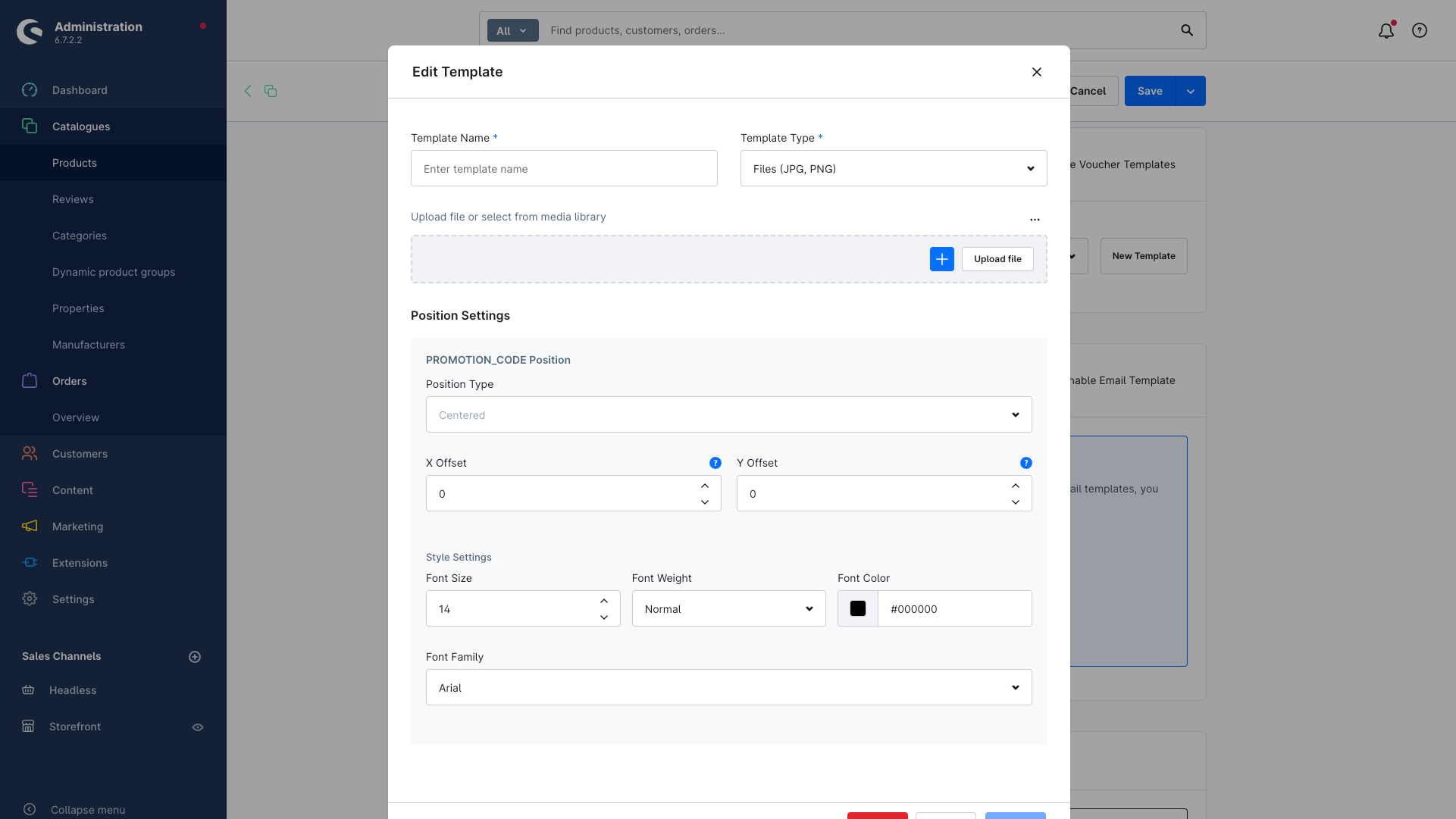The image size is (1456, 819).
Task: Click the search magnifier icon
Action: coord(1187,30)
